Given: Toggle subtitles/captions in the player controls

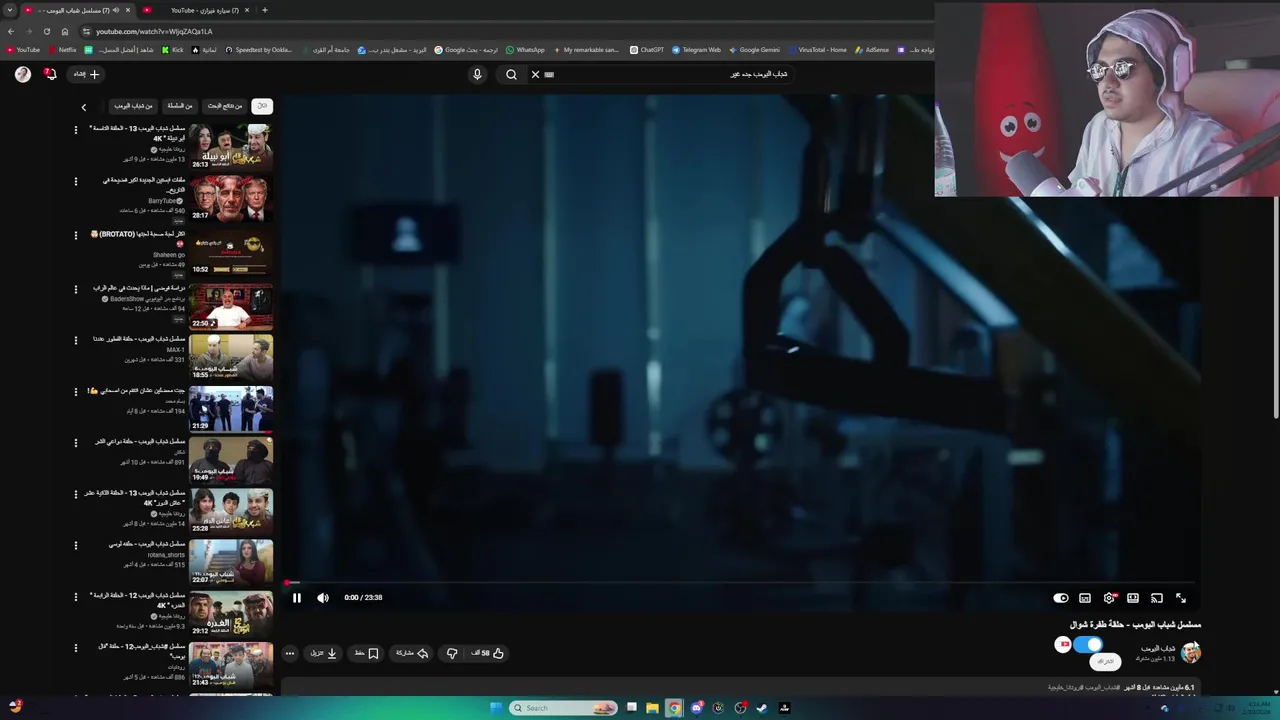Looking at the screenshot, I should pos(1085,598).
